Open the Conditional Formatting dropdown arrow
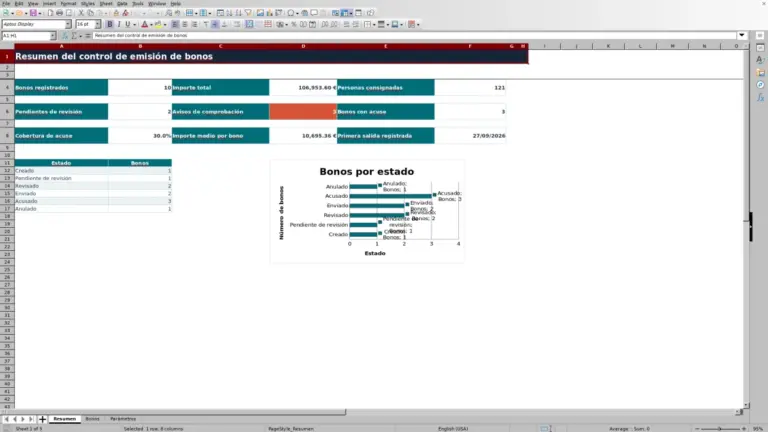This screenshot has height=432, width=768. [418, 24]
